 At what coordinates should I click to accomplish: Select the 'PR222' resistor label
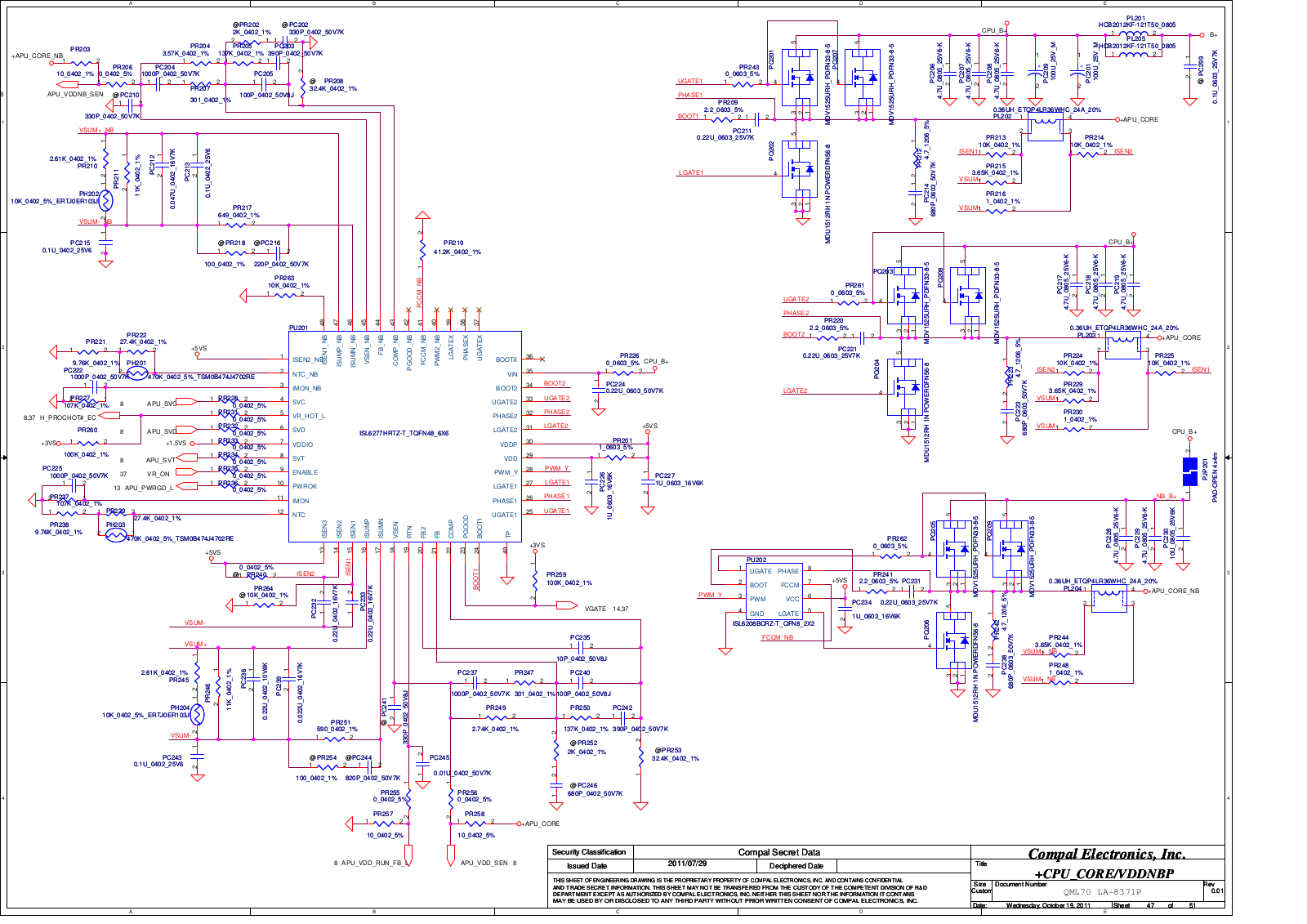click(136, 335)
